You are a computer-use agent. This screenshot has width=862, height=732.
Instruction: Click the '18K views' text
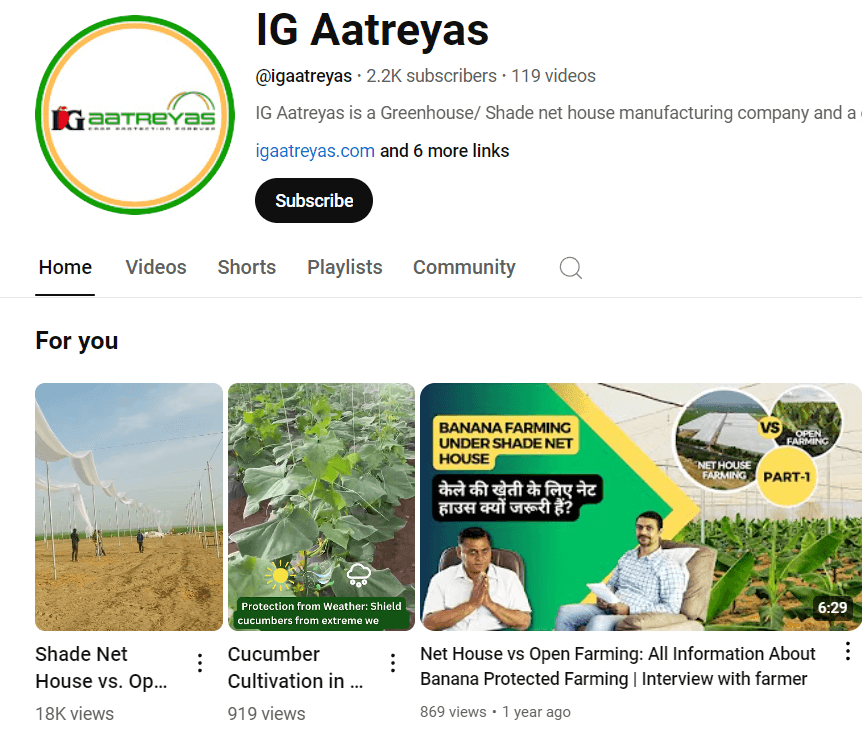75,713
